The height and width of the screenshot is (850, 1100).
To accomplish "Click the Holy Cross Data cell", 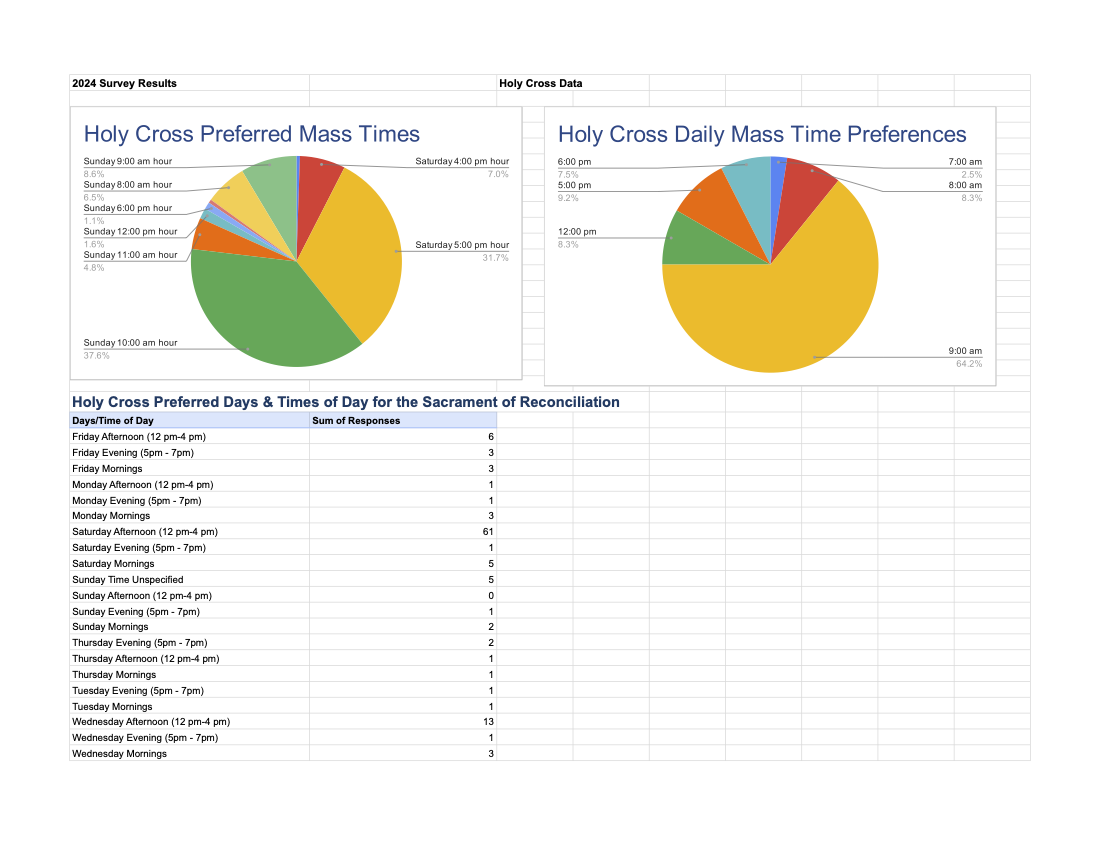I will [x=540, y=83].
